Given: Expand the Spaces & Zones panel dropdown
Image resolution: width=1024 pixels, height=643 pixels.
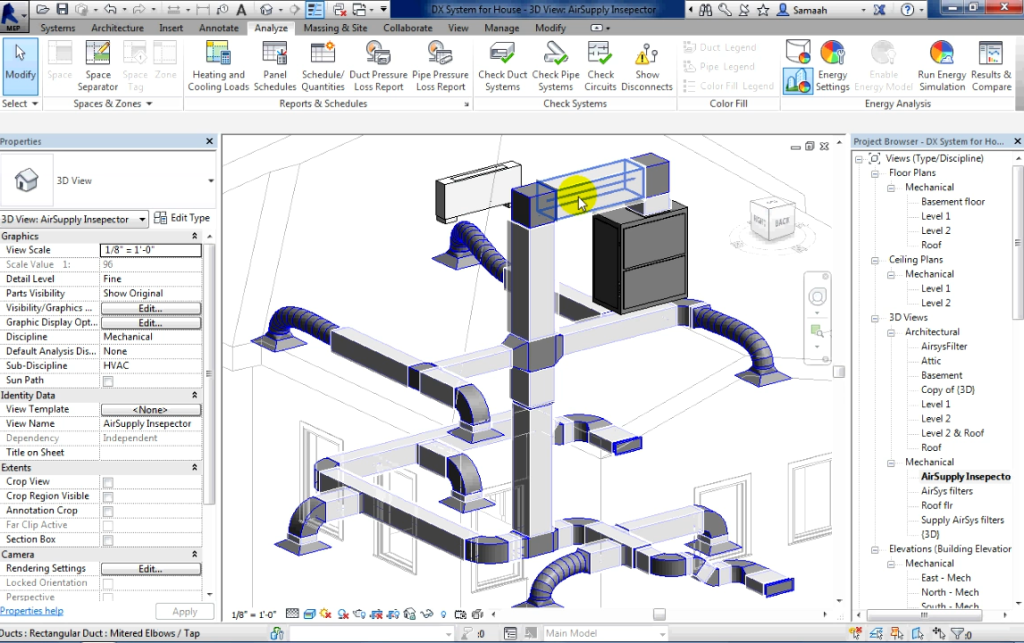Looking at the screenshot, I should (149, 104).
